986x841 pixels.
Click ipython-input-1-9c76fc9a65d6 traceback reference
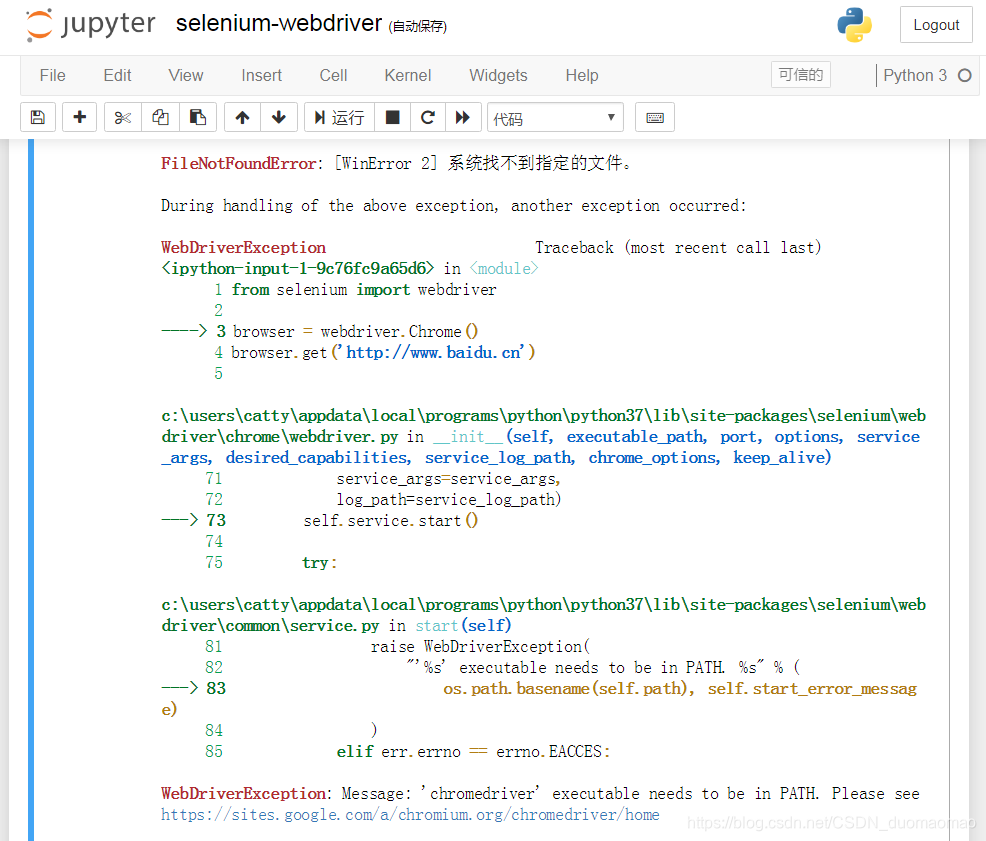[297, 269]
